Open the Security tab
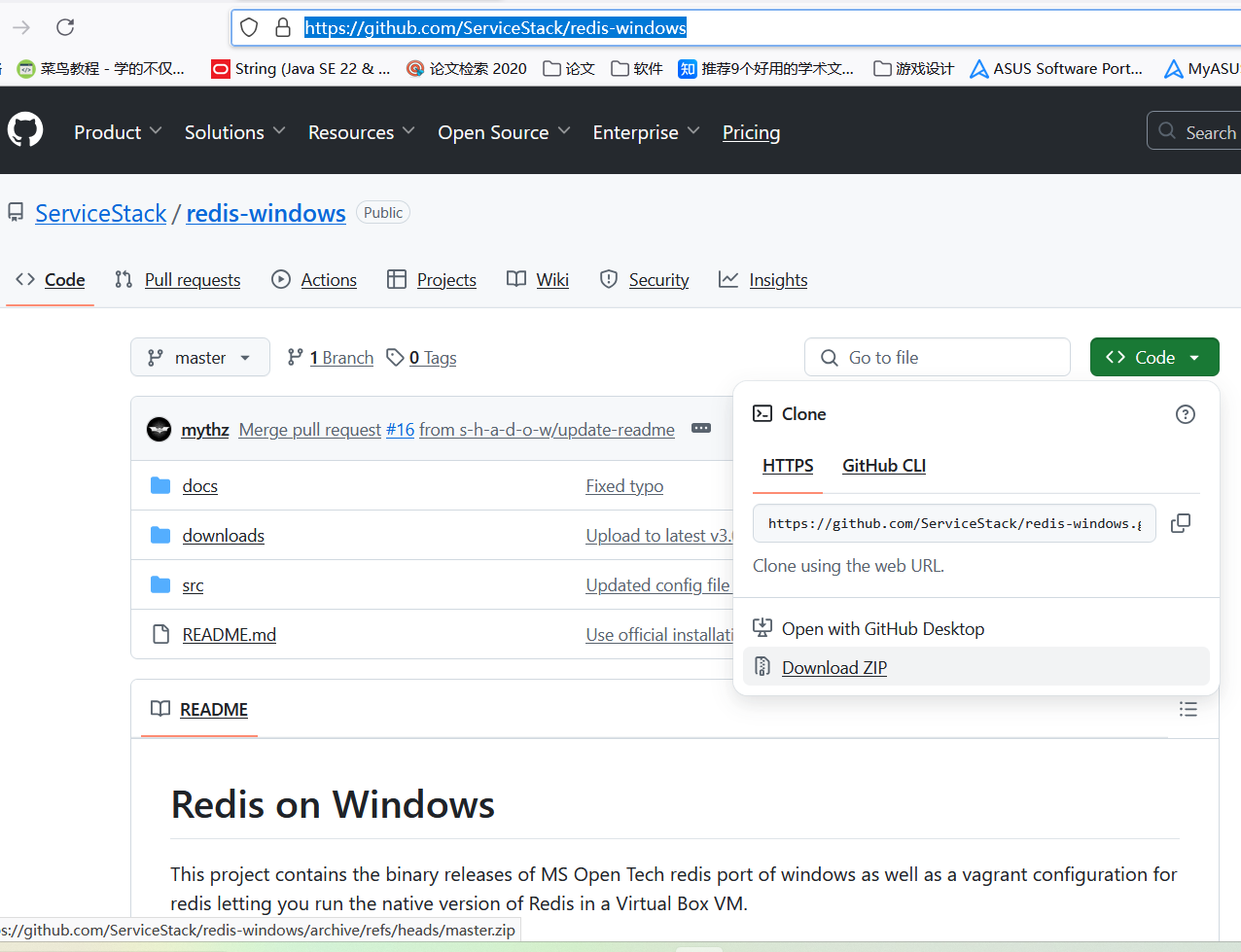 [645, 280]
